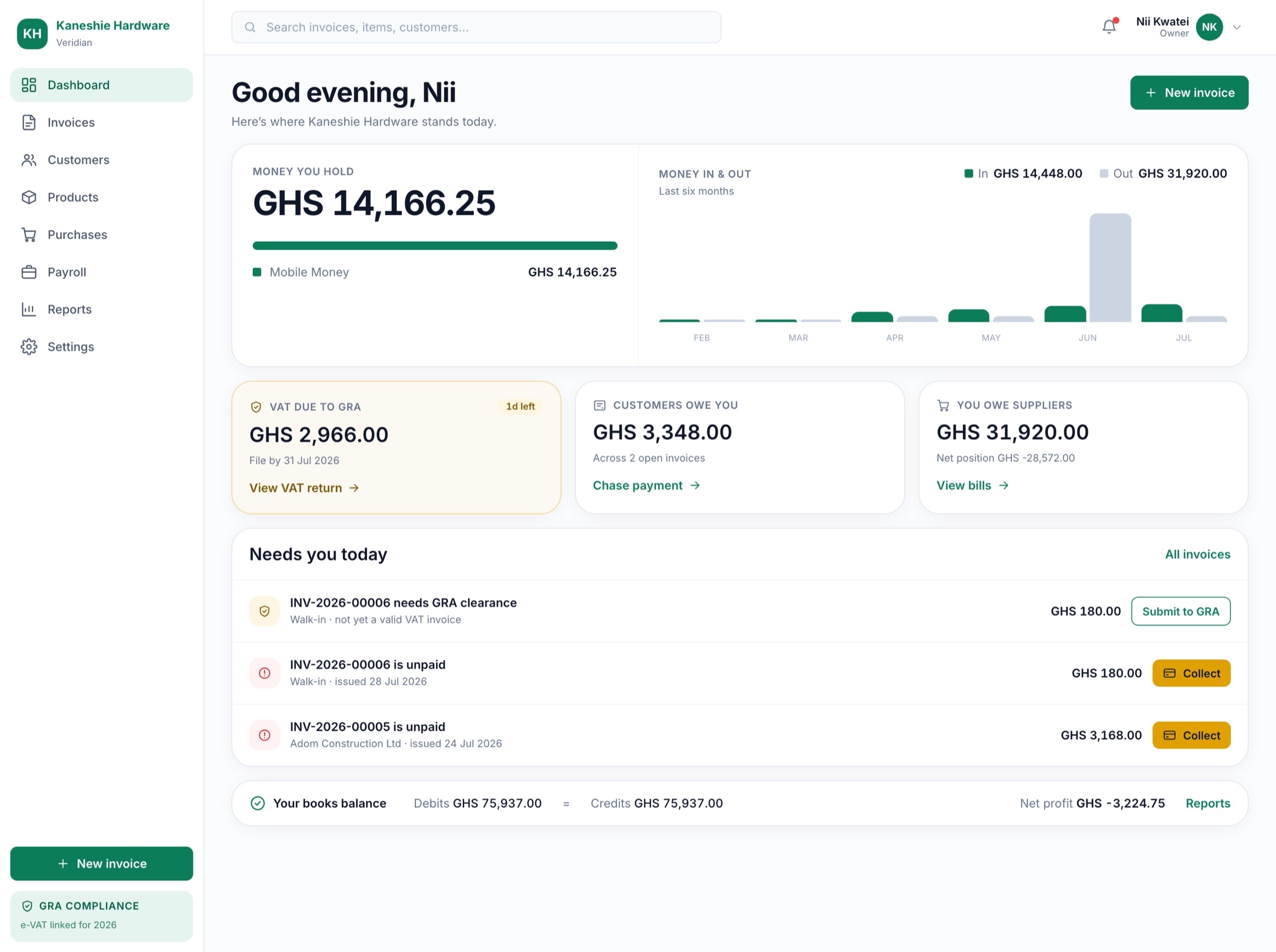Collect payment for INV-2026-00005

[1191, 735]
